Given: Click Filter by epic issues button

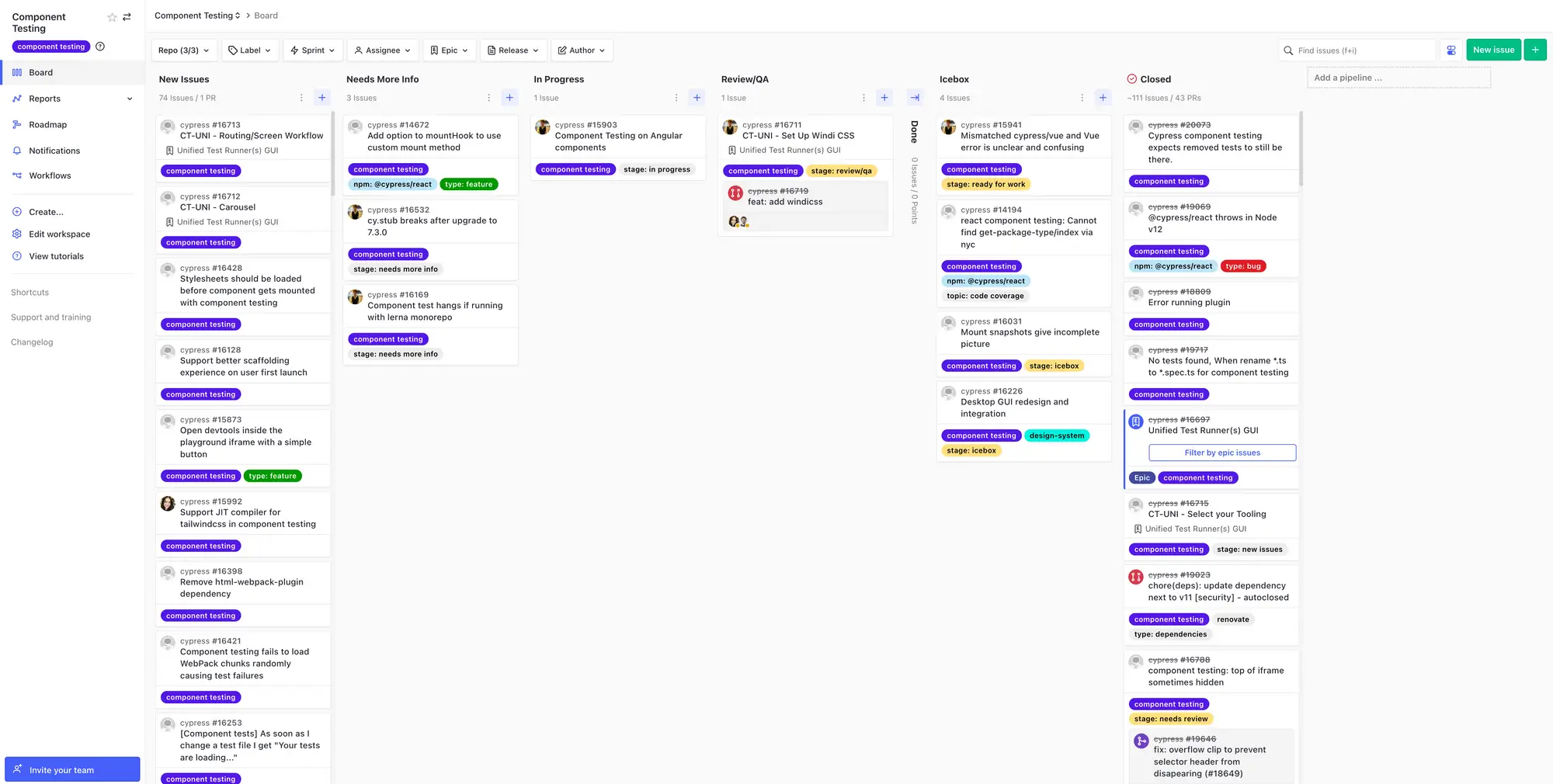Looking at the screenshot, I should 1222,453.
